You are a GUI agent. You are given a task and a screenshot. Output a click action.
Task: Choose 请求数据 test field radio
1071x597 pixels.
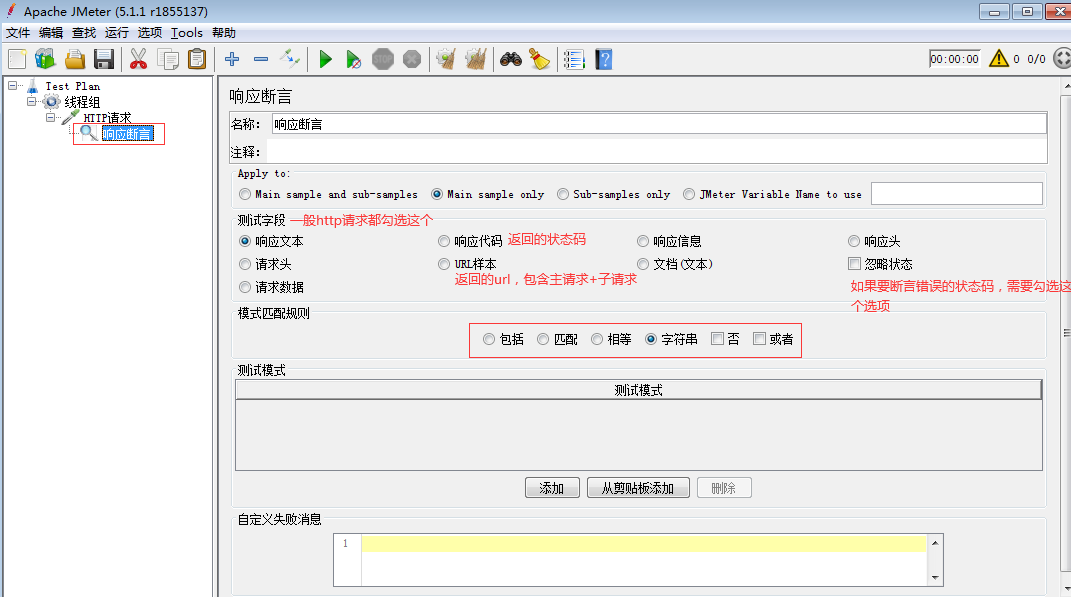pos(245,287)
